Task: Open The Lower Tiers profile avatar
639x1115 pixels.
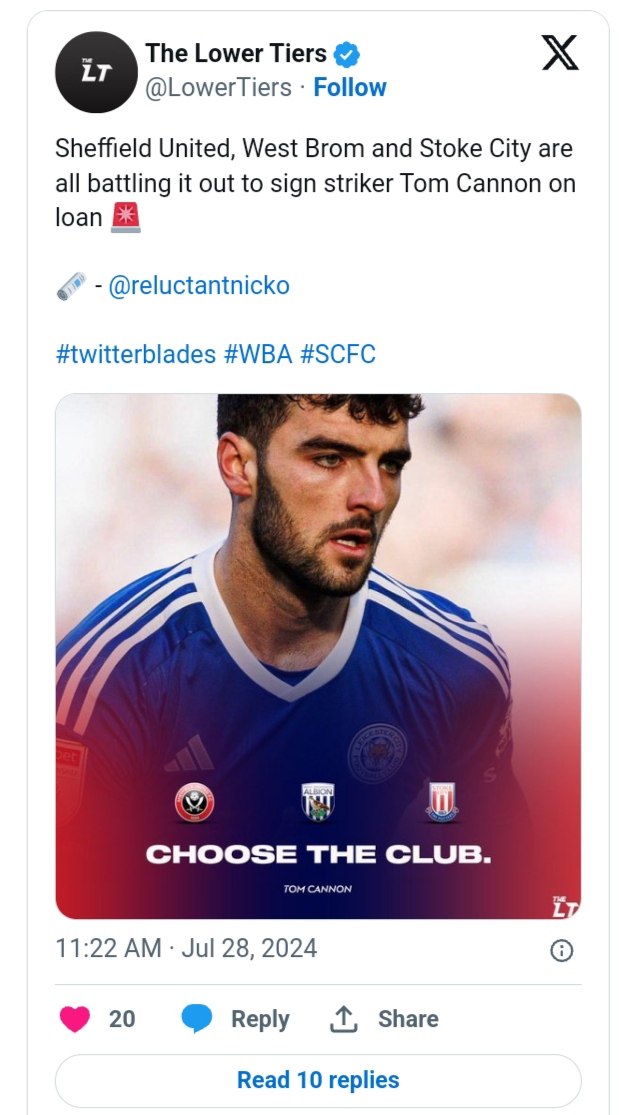Action: point(96,71)
